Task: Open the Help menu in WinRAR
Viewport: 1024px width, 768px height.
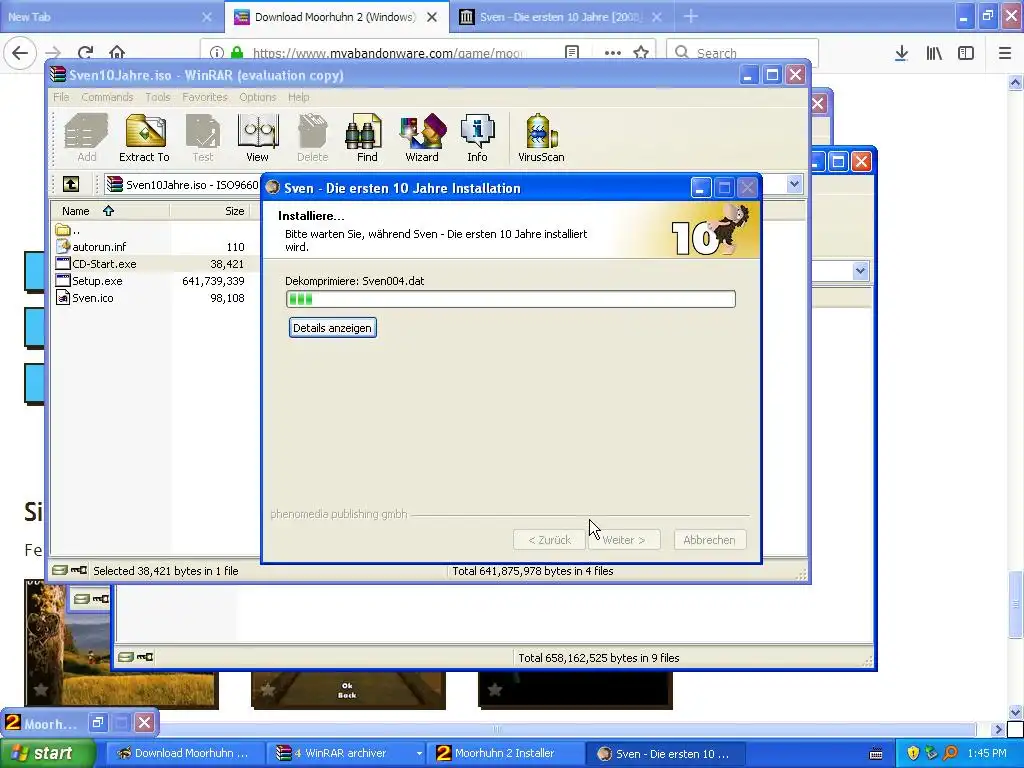Action: (x=298, y=97)
